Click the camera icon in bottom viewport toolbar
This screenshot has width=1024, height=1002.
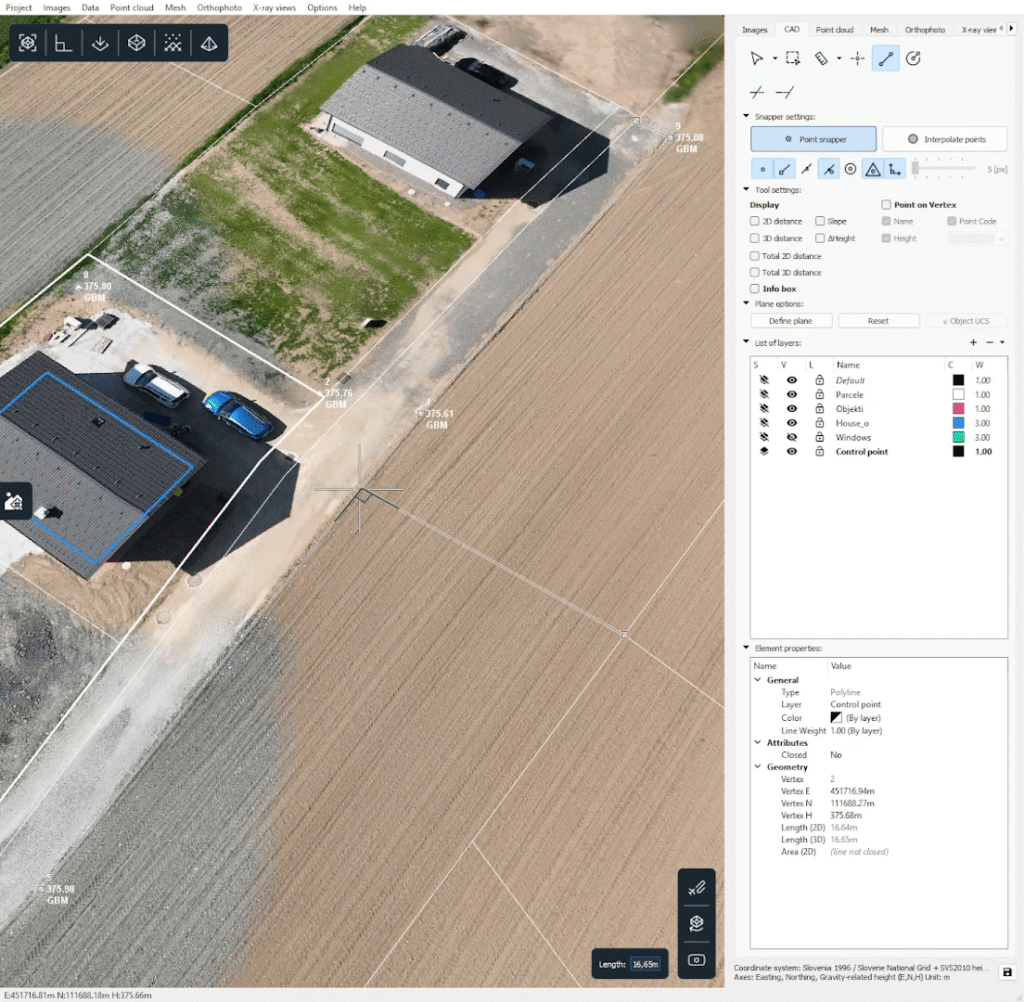click(x=697, y=961)
